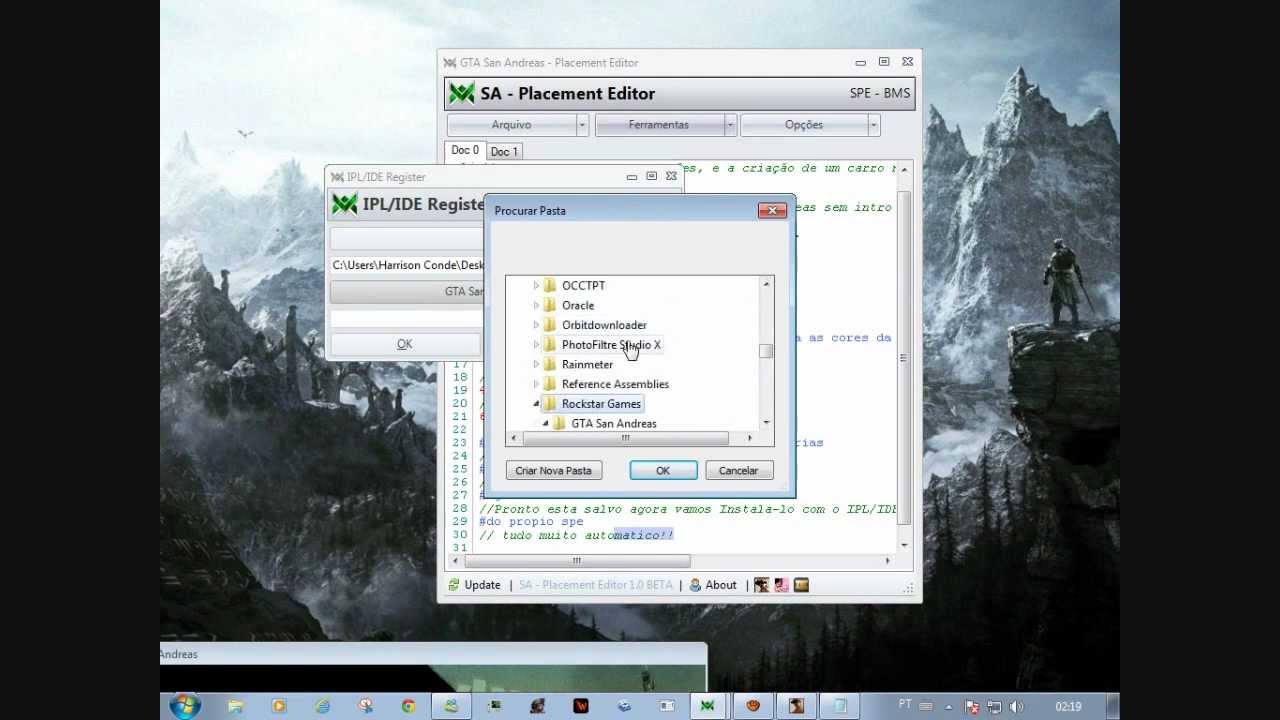Click the path field in IPL/IDE Register
The height and width of the screenshot is (720, 1280).
coord(407,265)
